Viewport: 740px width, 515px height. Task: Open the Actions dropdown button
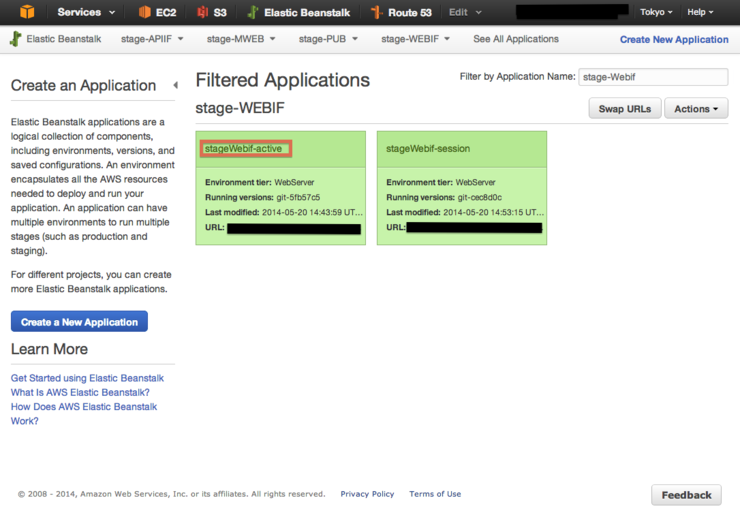(696, 109)
